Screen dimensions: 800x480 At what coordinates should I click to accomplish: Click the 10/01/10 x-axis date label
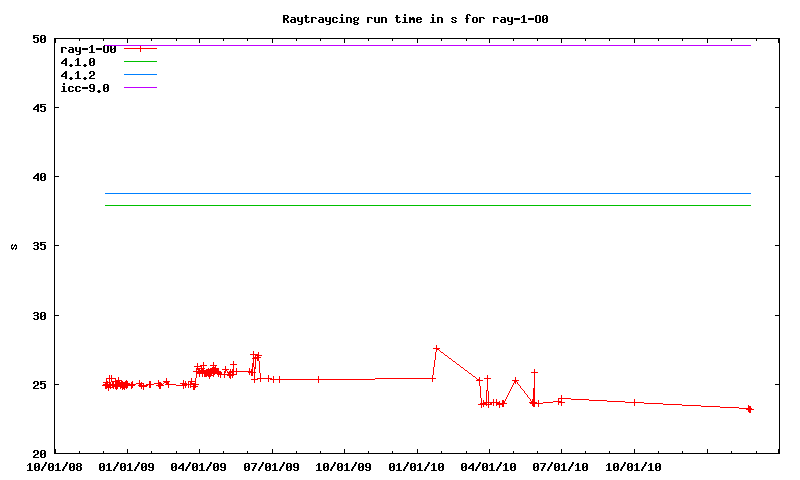pyautogui.click(x=634, y=466)
